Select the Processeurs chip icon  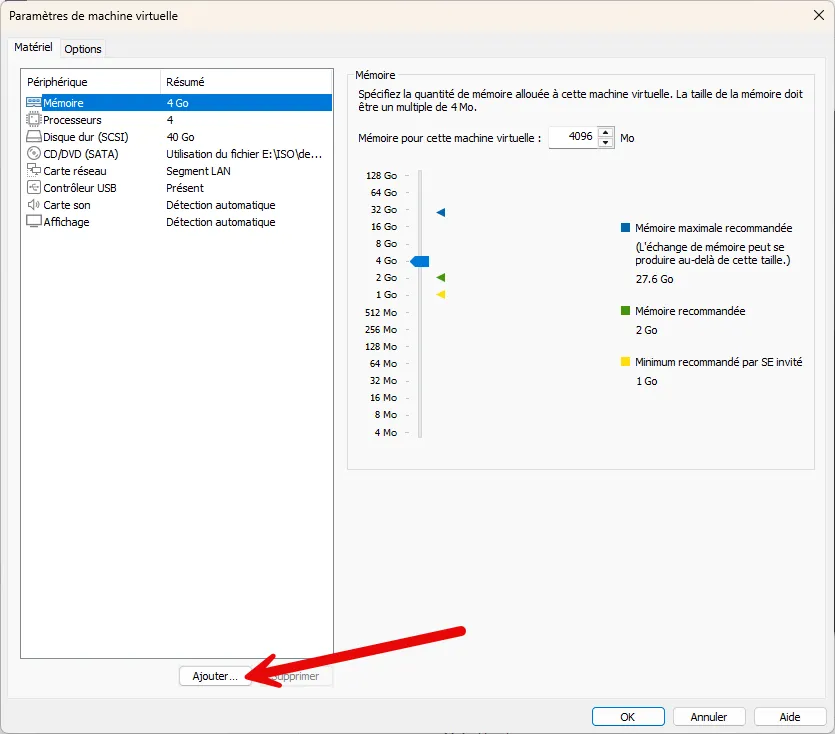tap(33, 120)
